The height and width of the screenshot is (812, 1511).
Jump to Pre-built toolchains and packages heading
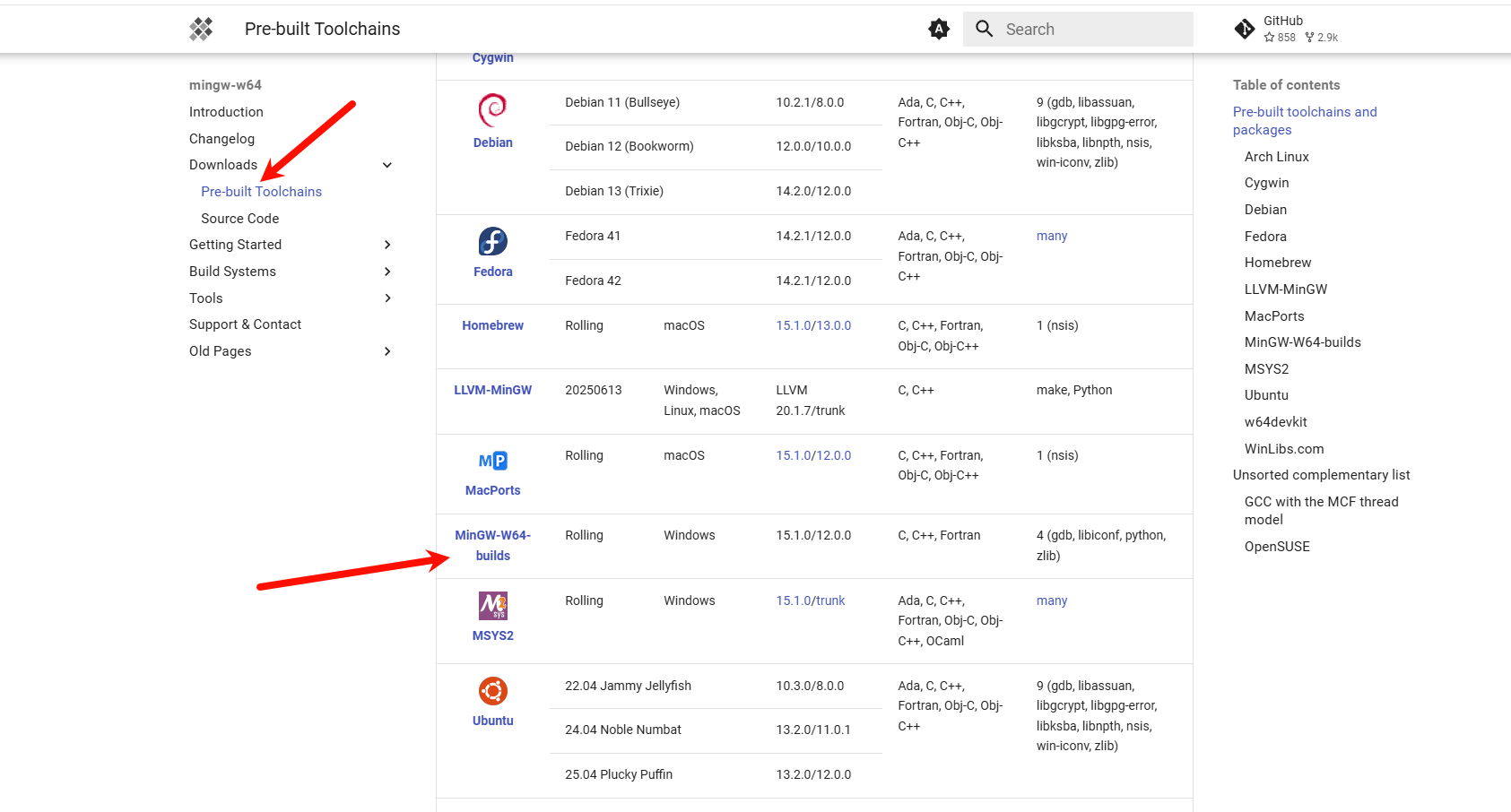[x=1305, y=121]
